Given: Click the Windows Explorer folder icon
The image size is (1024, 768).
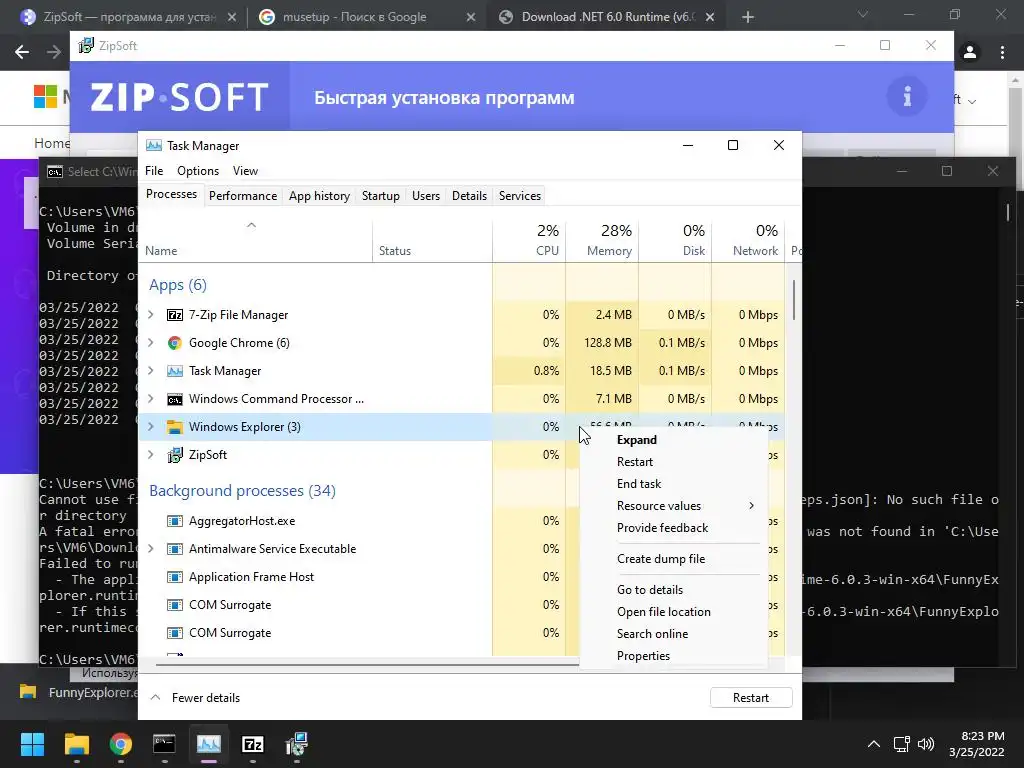Looking at the screenshot, I should click(174, 427).
